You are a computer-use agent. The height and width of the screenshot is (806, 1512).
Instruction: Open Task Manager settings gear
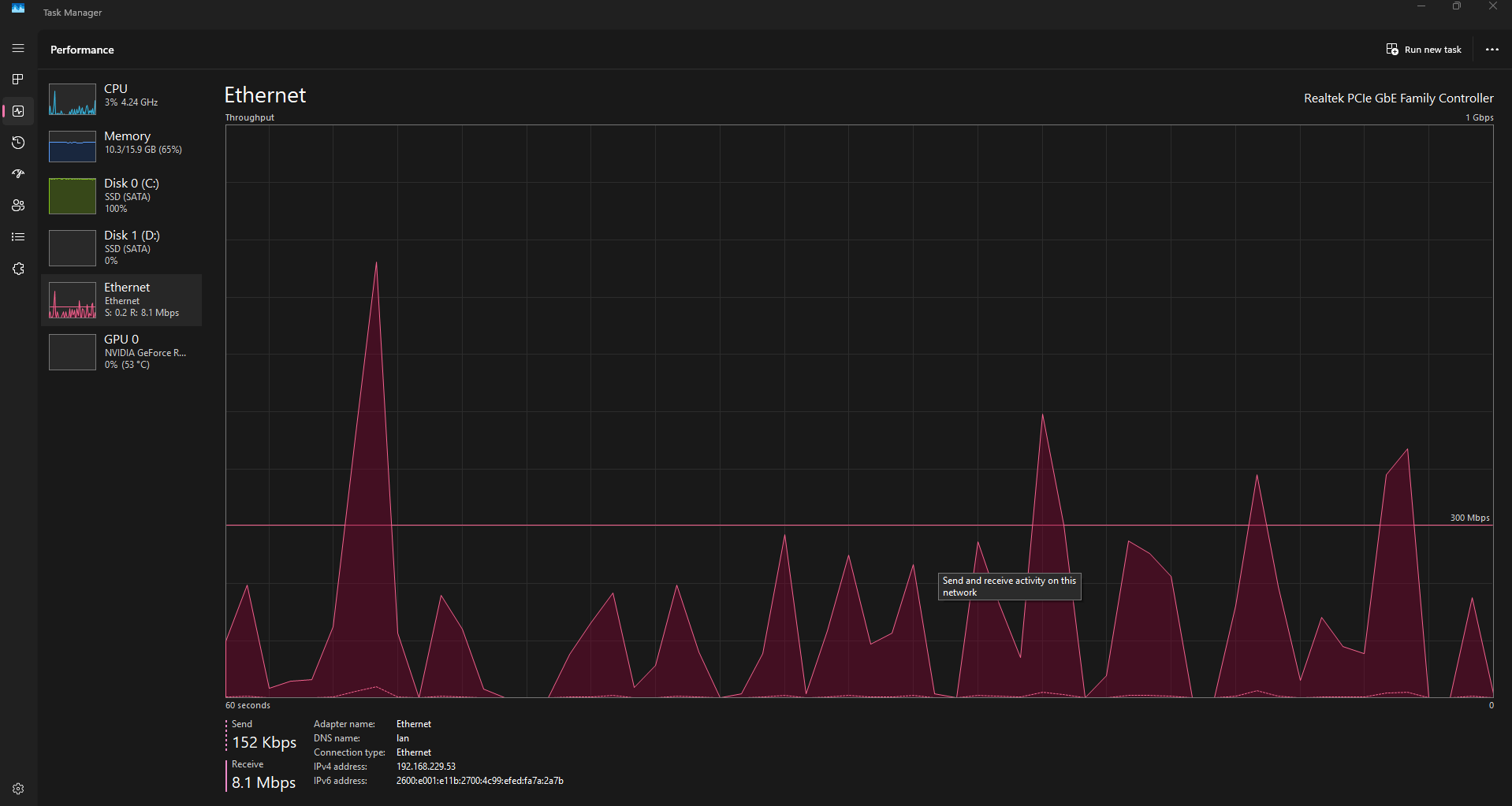coord(17,788)
